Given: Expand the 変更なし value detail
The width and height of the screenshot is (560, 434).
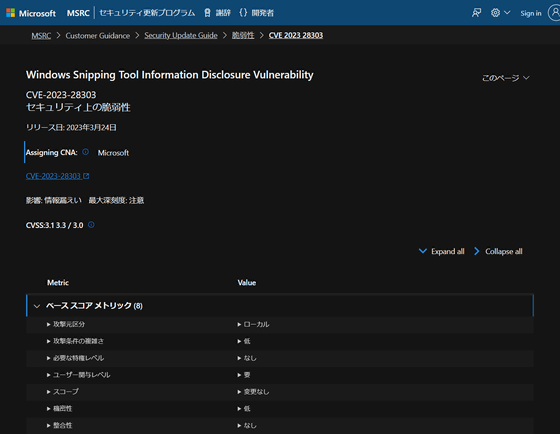Looking at the screenshot, I should [253, 391].
